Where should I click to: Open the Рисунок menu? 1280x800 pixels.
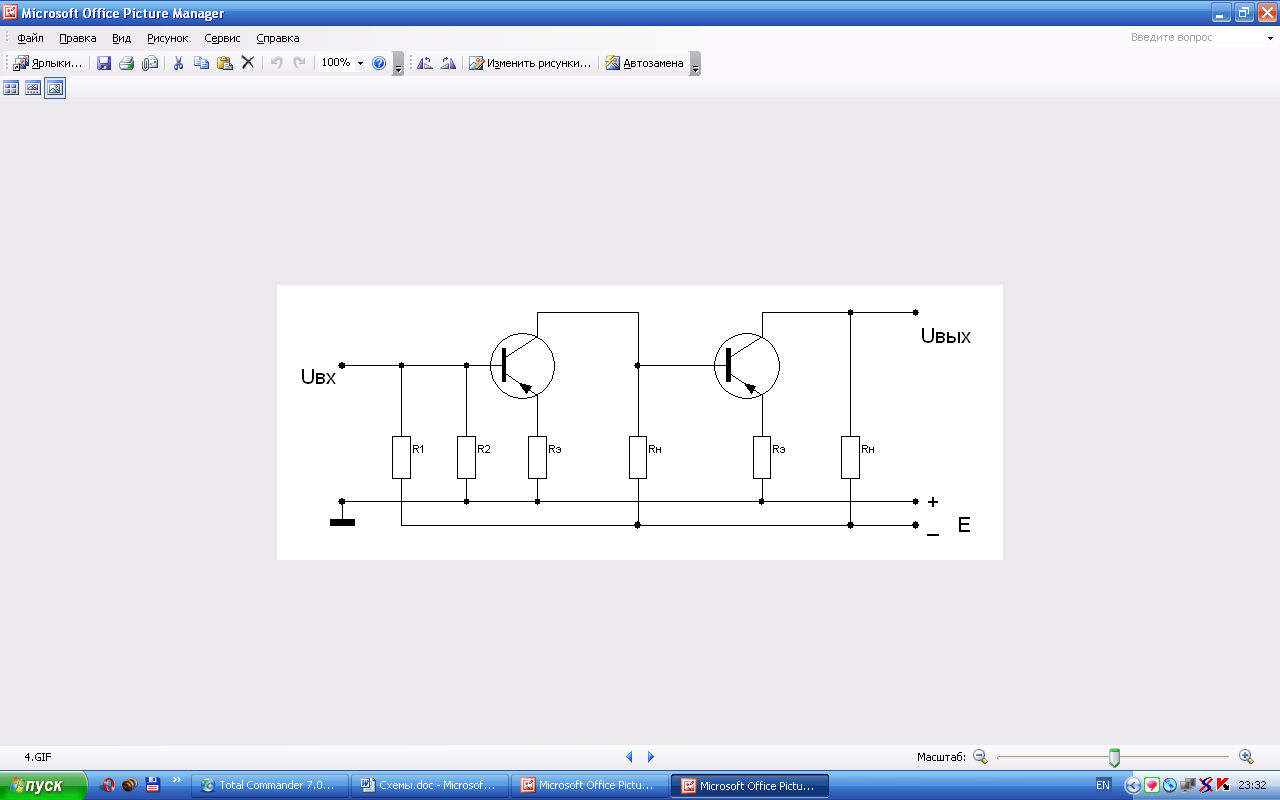pyautogui.click(x=167, y=38)
